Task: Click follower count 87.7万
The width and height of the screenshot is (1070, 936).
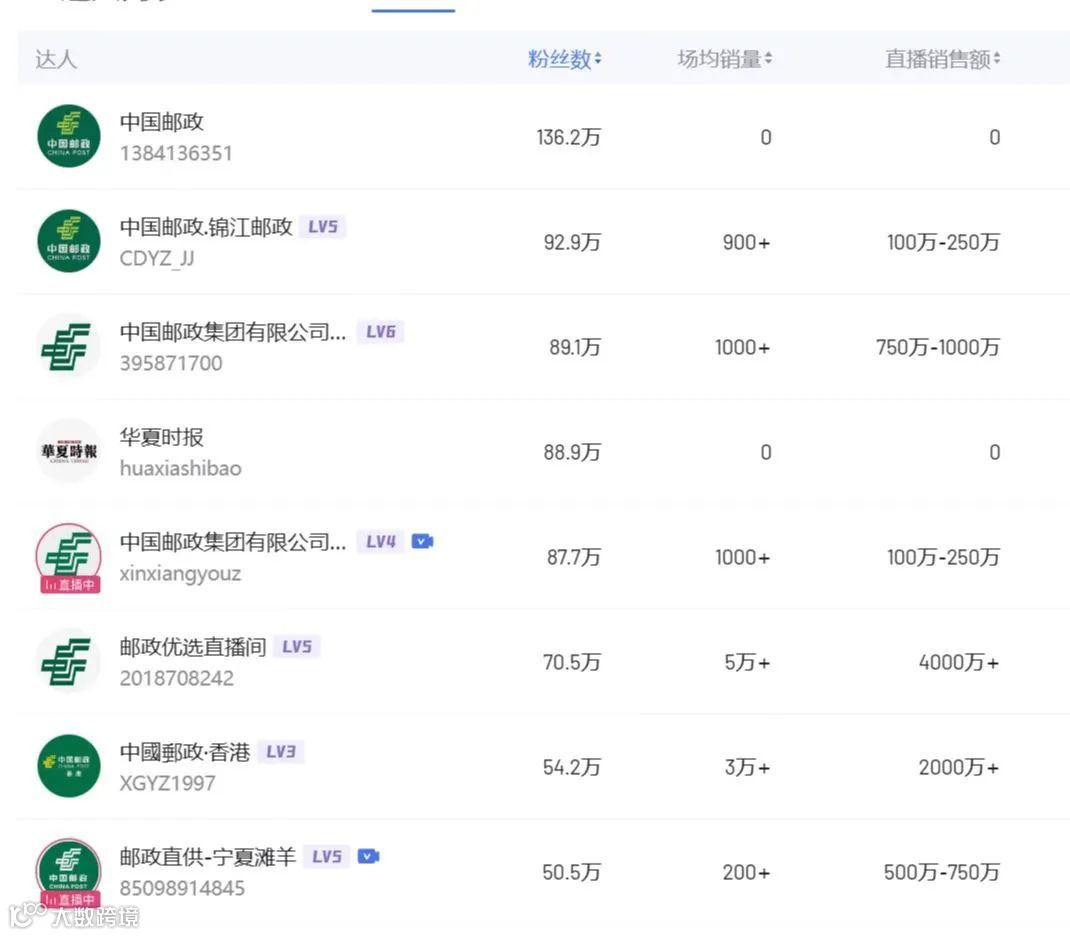Action: 574,557
